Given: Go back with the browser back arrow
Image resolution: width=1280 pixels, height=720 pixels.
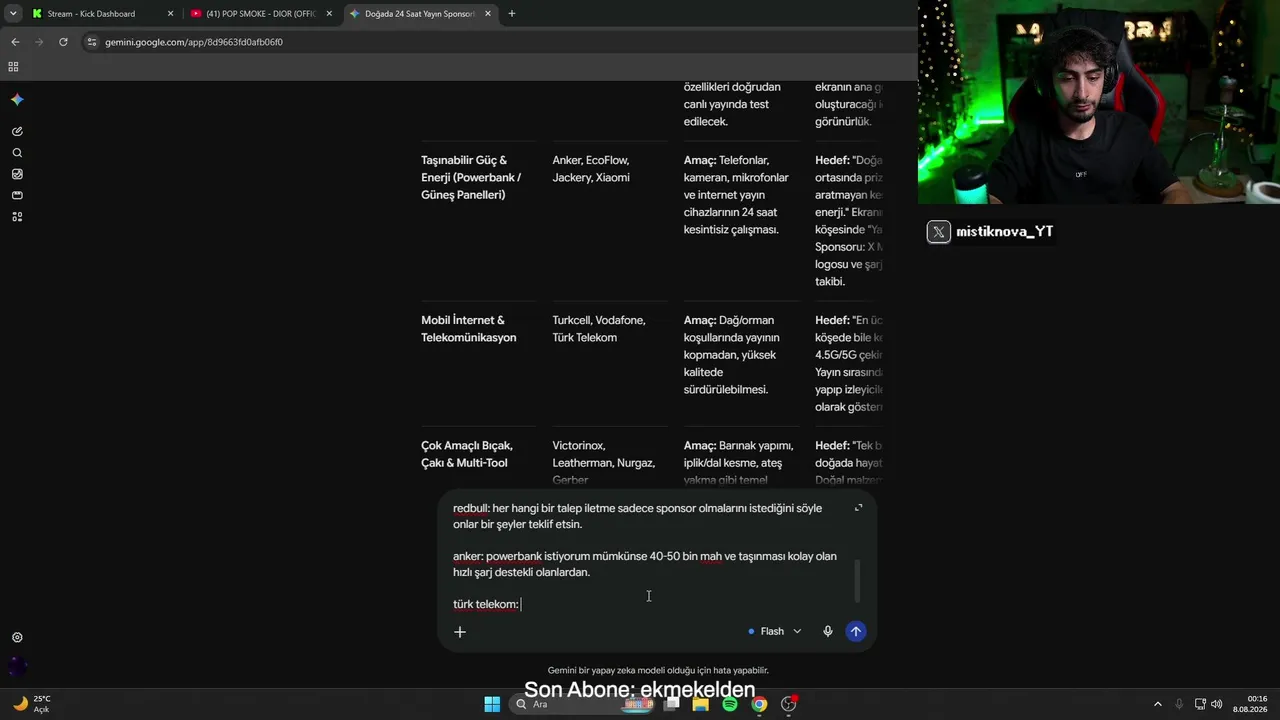Looking at the screenshot, I should coord(15,42).
